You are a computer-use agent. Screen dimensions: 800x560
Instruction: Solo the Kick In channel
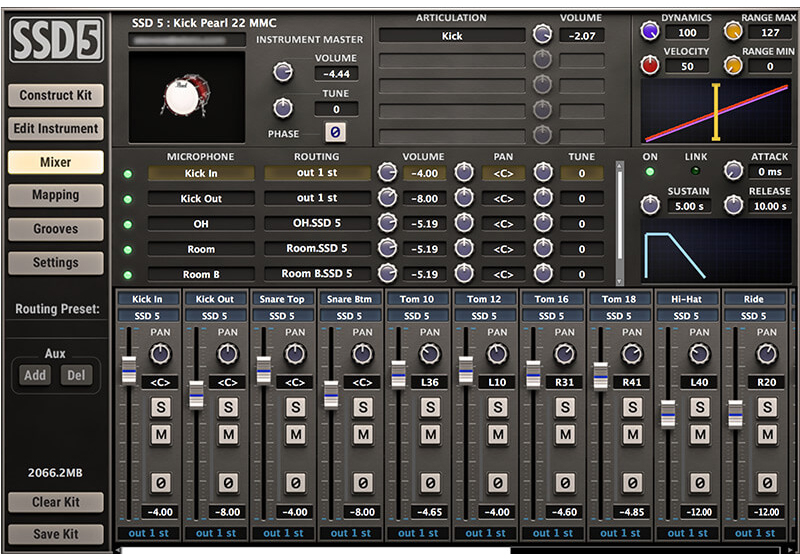pos(161,407)
